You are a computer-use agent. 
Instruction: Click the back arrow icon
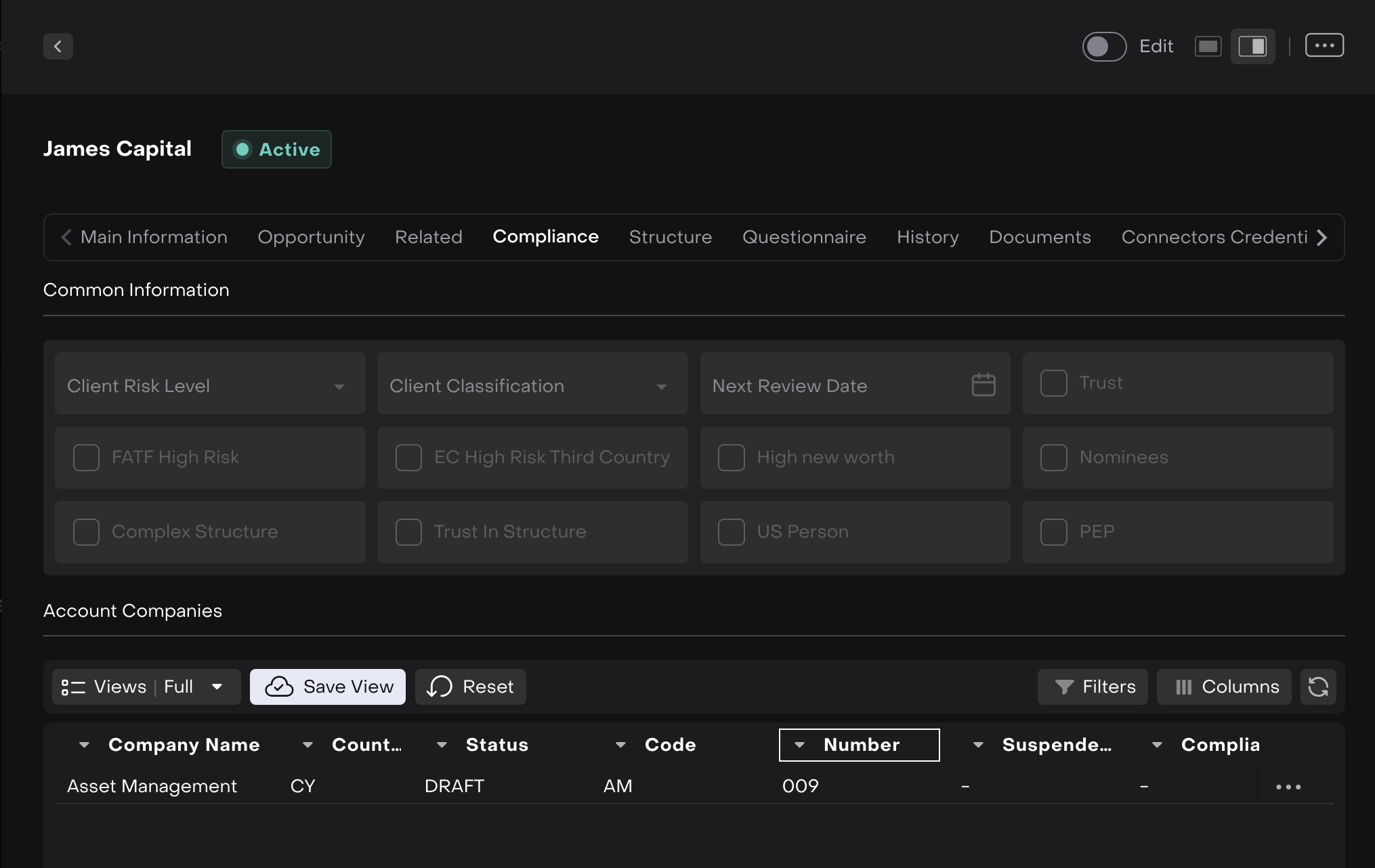point(58,47)
